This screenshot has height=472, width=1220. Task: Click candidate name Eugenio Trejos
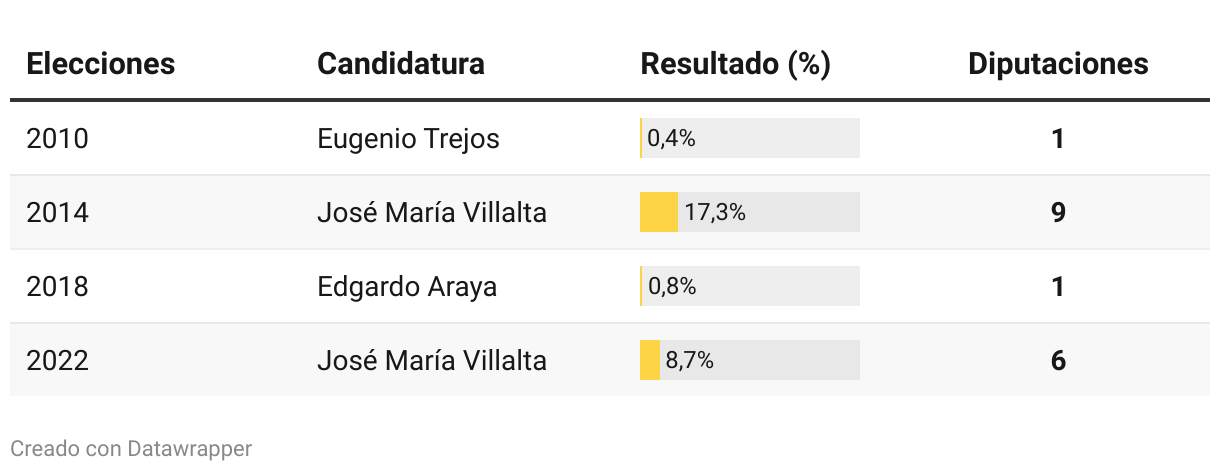[x=408, y=139]
